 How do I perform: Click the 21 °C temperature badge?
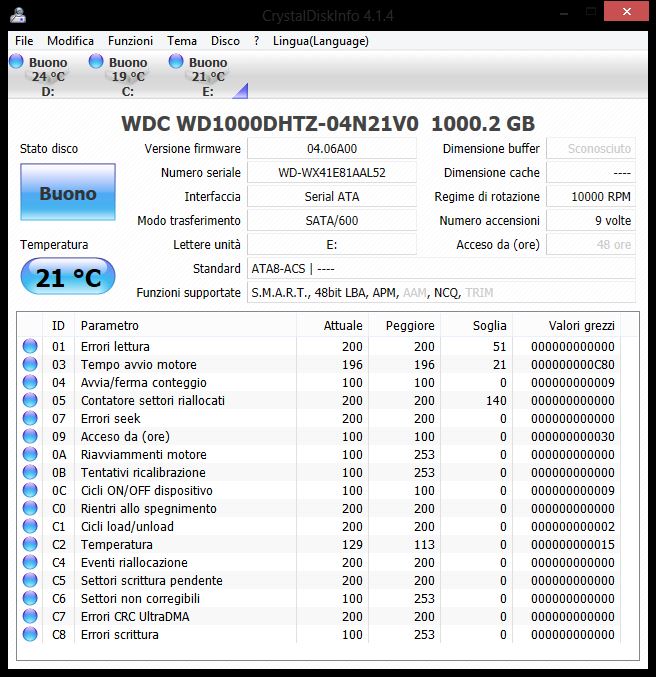(68, 277)
